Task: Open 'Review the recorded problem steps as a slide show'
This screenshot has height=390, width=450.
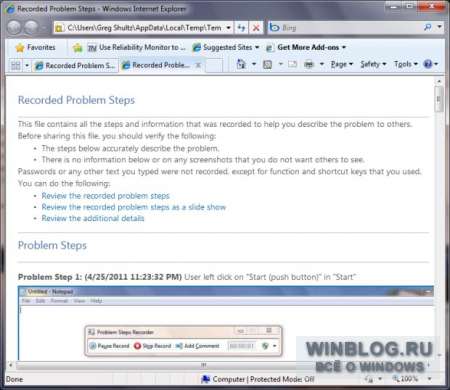Action: pyautogui.click(x=134, y=207)
